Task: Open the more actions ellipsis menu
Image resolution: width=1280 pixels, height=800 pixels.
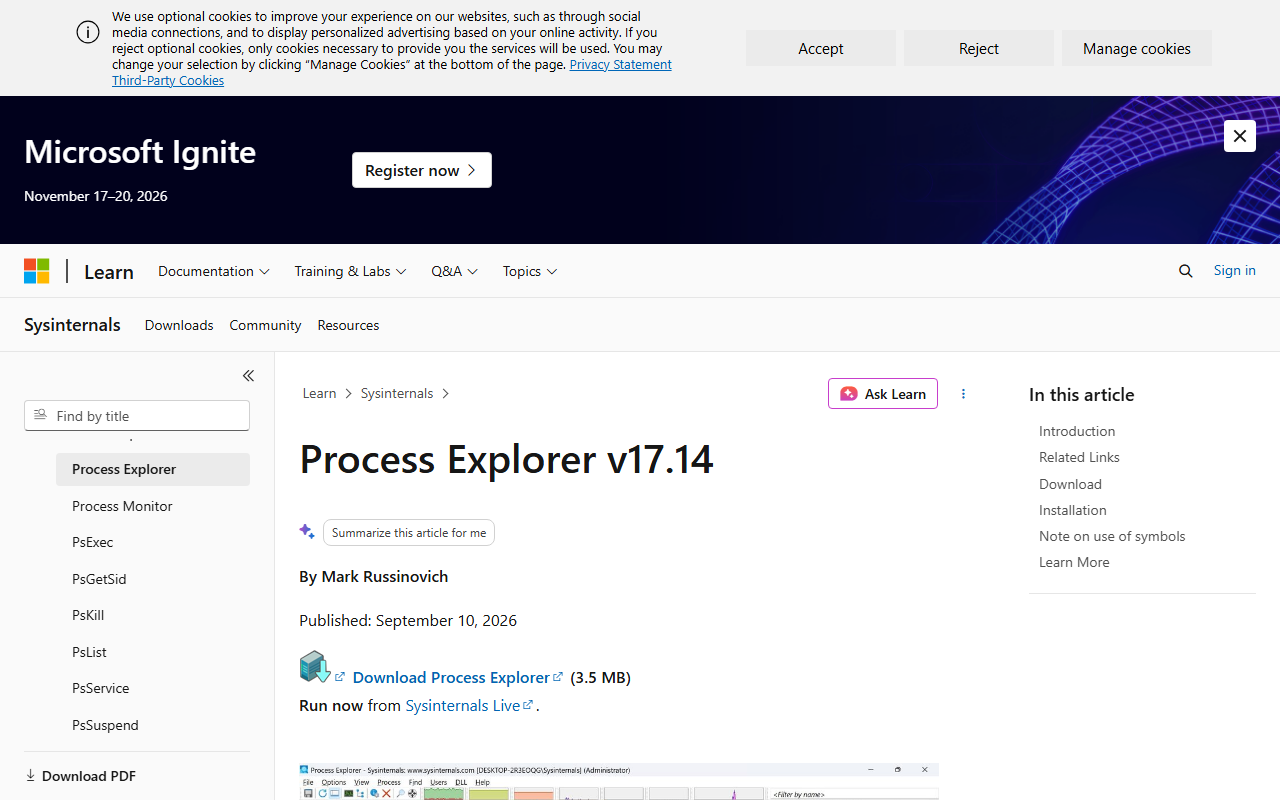Action: (x=963, y=394)
